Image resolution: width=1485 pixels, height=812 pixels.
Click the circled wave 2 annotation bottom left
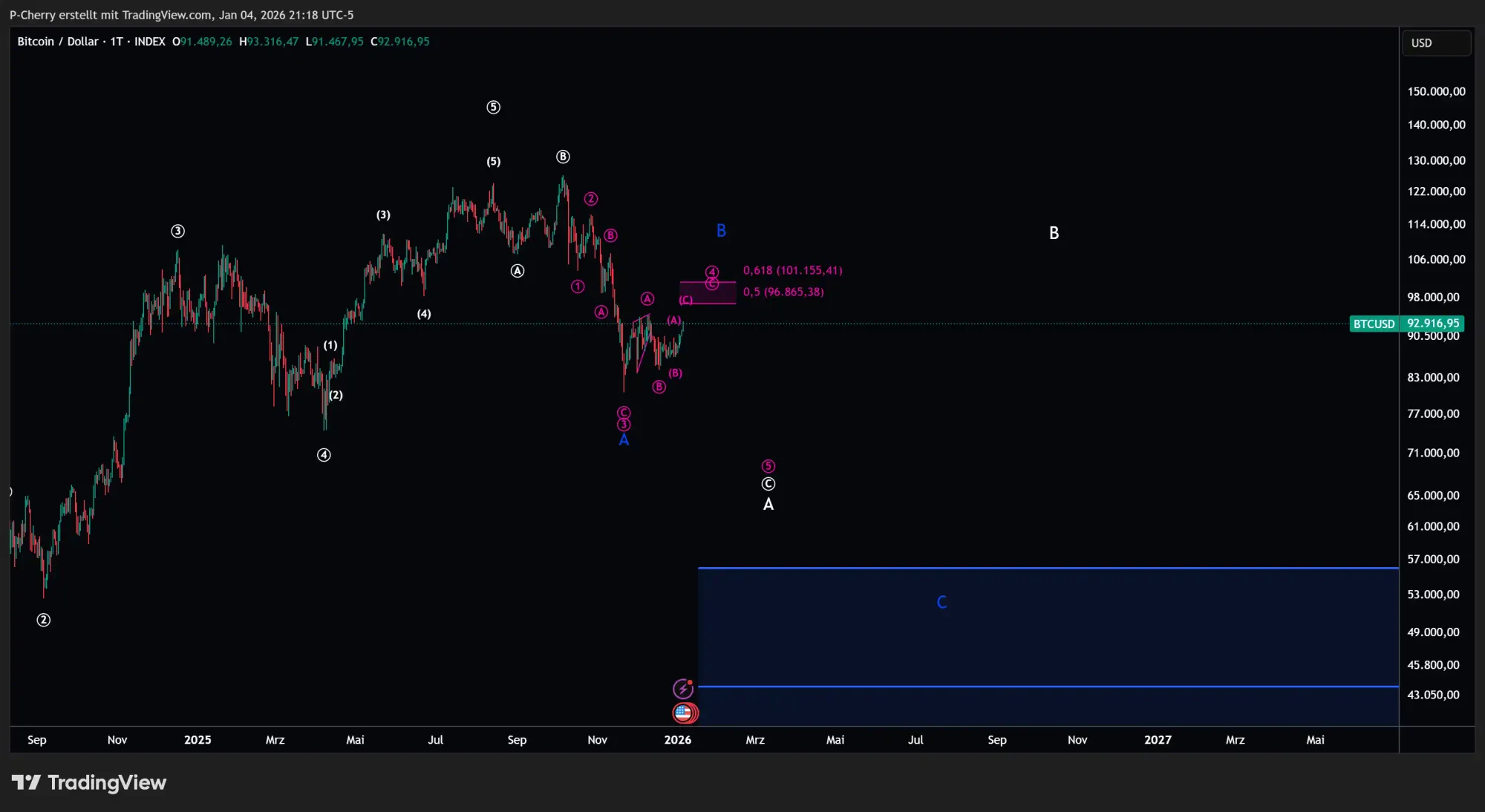click(44, 621)
